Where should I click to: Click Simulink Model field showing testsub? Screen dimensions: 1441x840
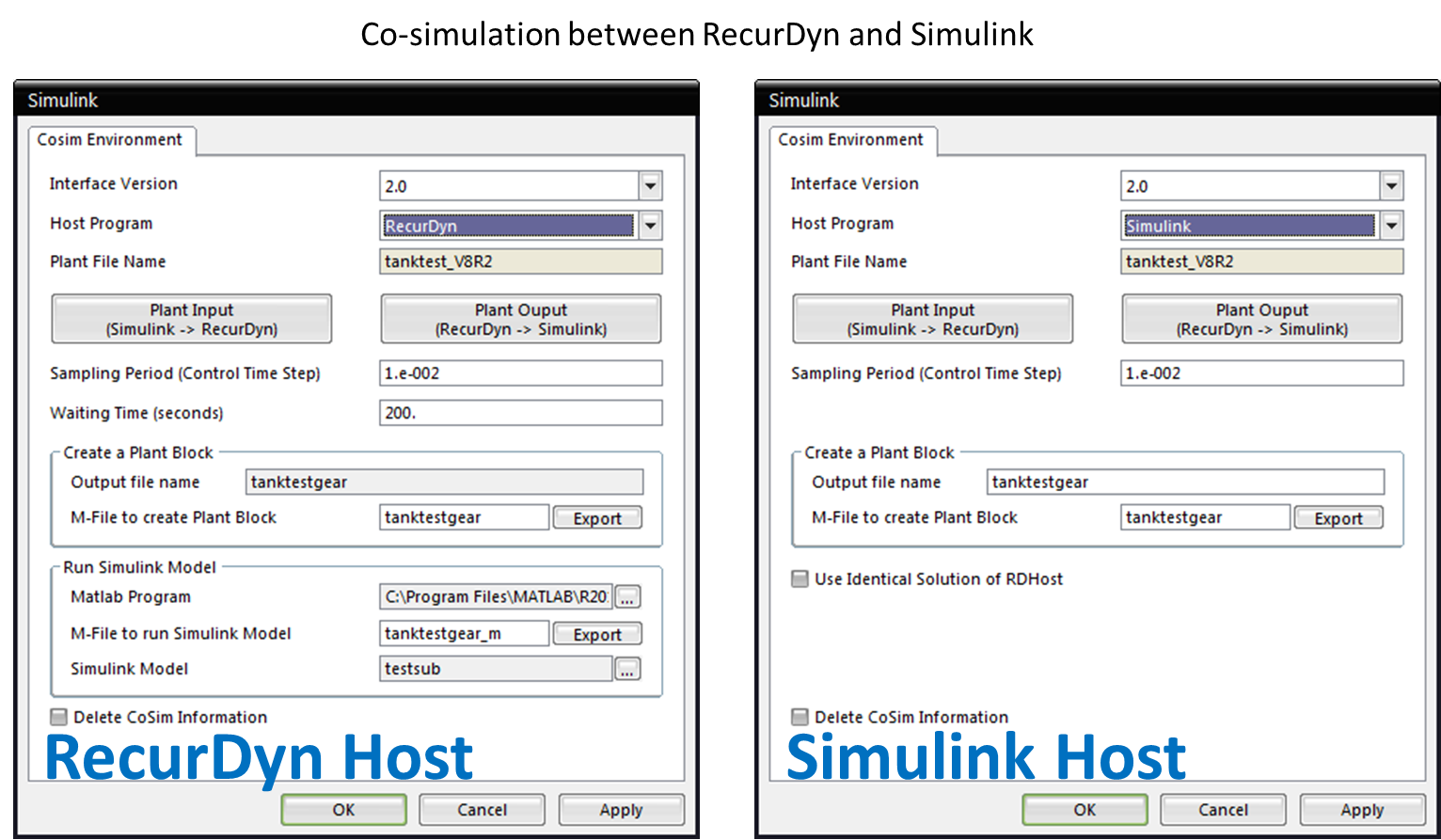tap(497, 669)
